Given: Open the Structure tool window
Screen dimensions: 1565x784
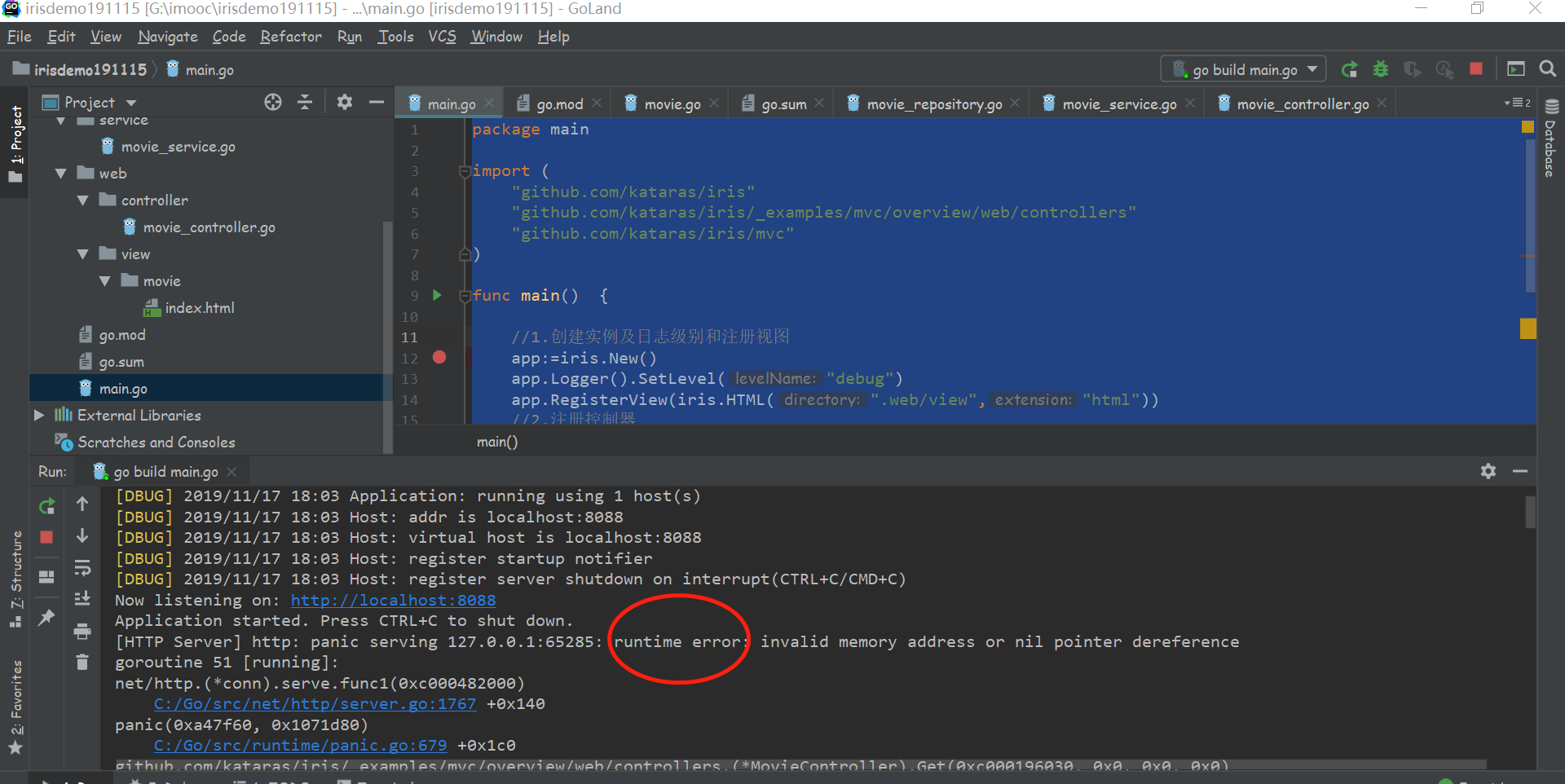Looking at the screenshot, I should [x=15, y=579].
